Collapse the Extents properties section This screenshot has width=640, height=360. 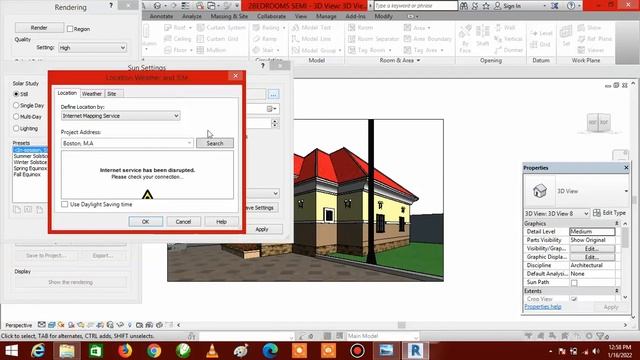(x=617, y=291)
